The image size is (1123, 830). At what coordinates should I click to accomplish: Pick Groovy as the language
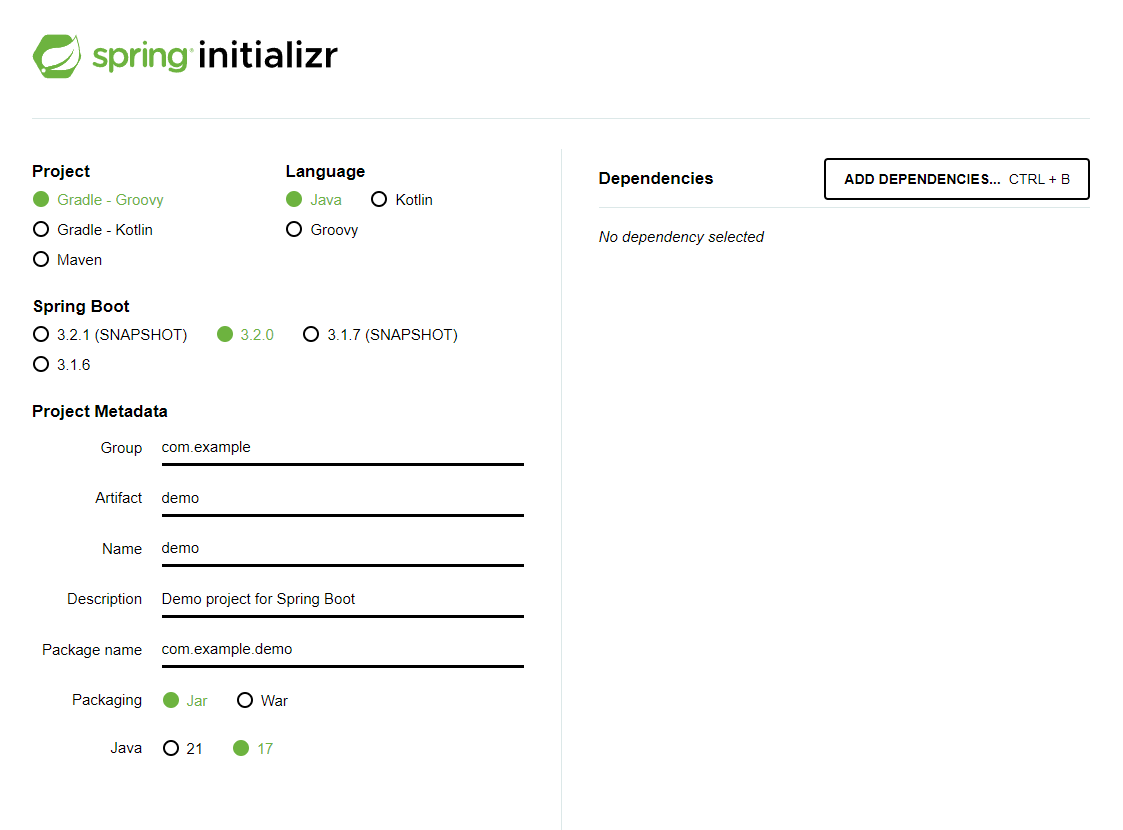point(322,230)
